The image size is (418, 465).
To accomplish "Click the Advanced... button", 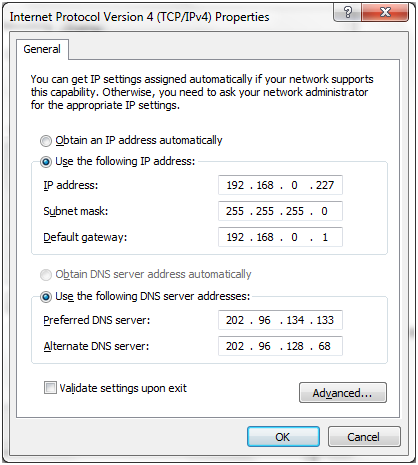I will coord(343,393).
